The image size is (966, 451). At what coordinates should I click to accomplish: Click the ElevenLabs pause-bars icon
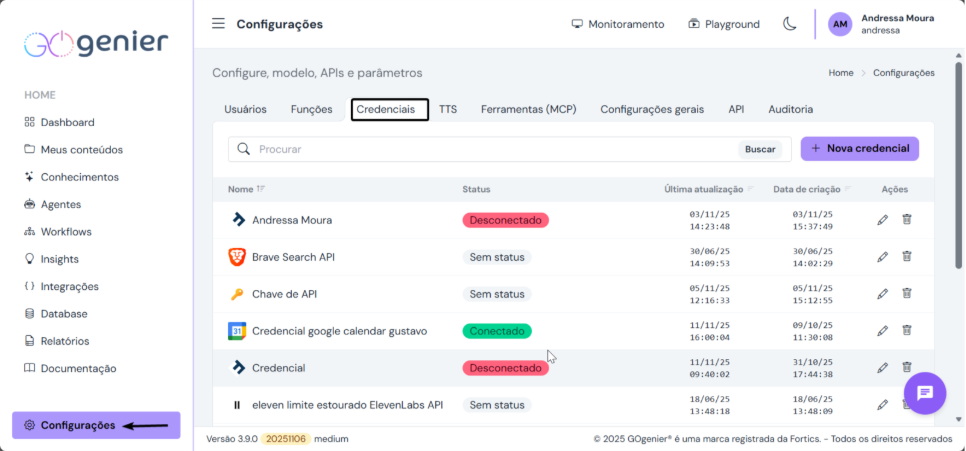coord(237,405)
